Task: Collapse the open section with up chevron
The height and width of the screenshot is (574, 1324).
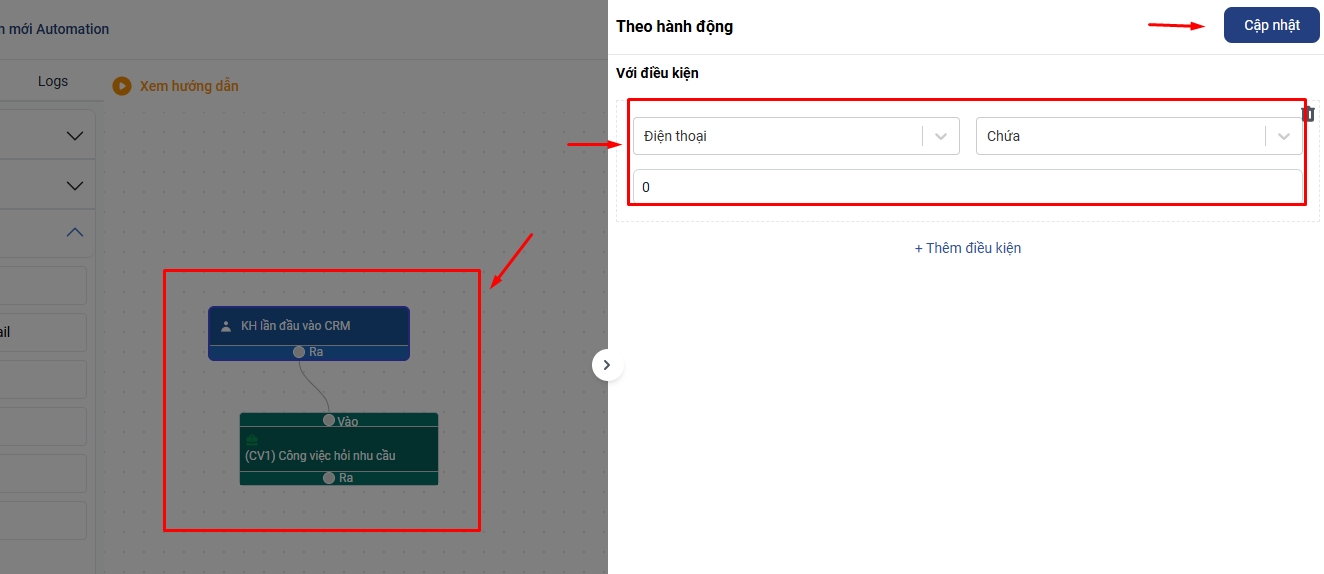Action: click(x=74, y=232)
